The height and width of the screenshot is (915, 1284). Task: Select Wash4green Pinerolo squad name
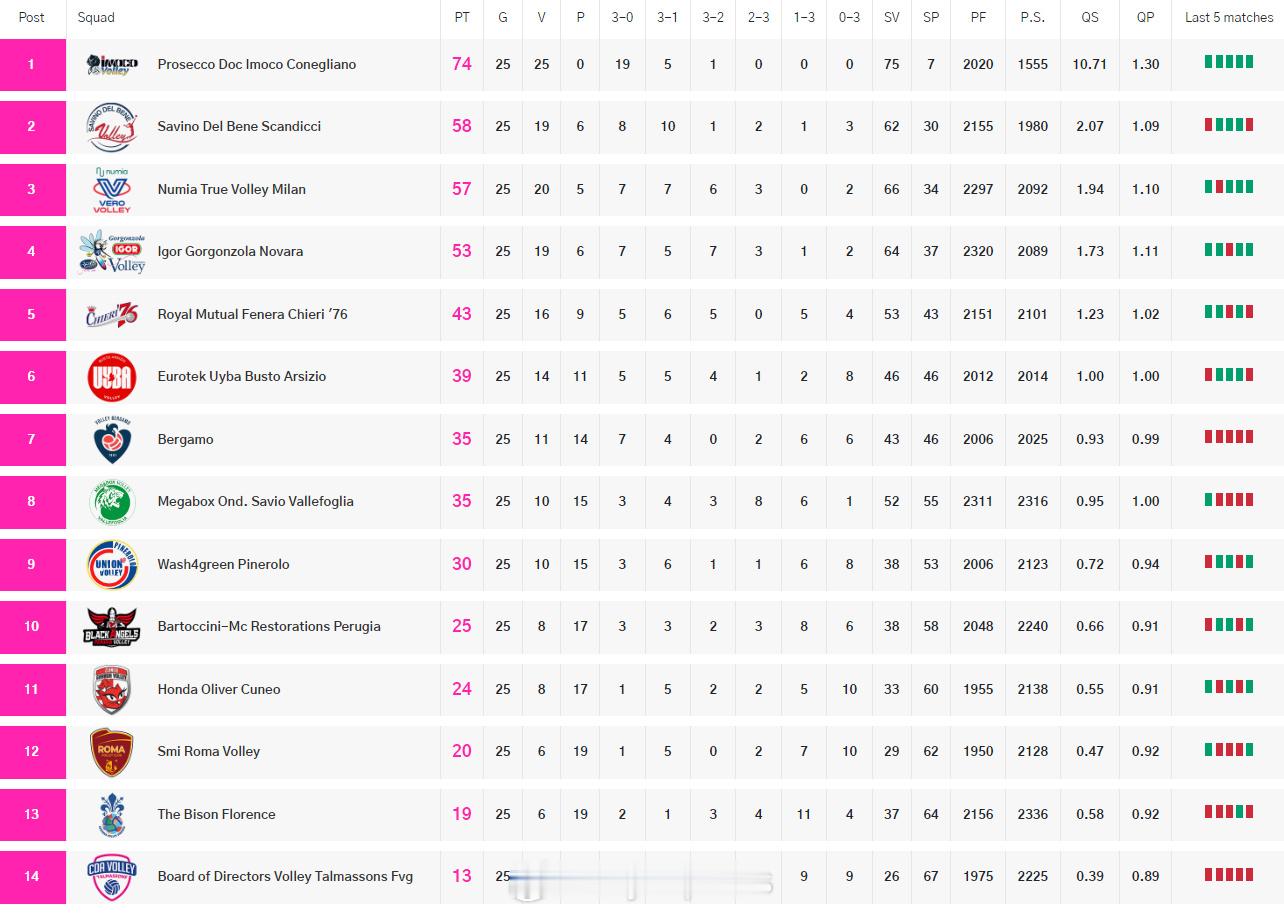tap(223, 564)
